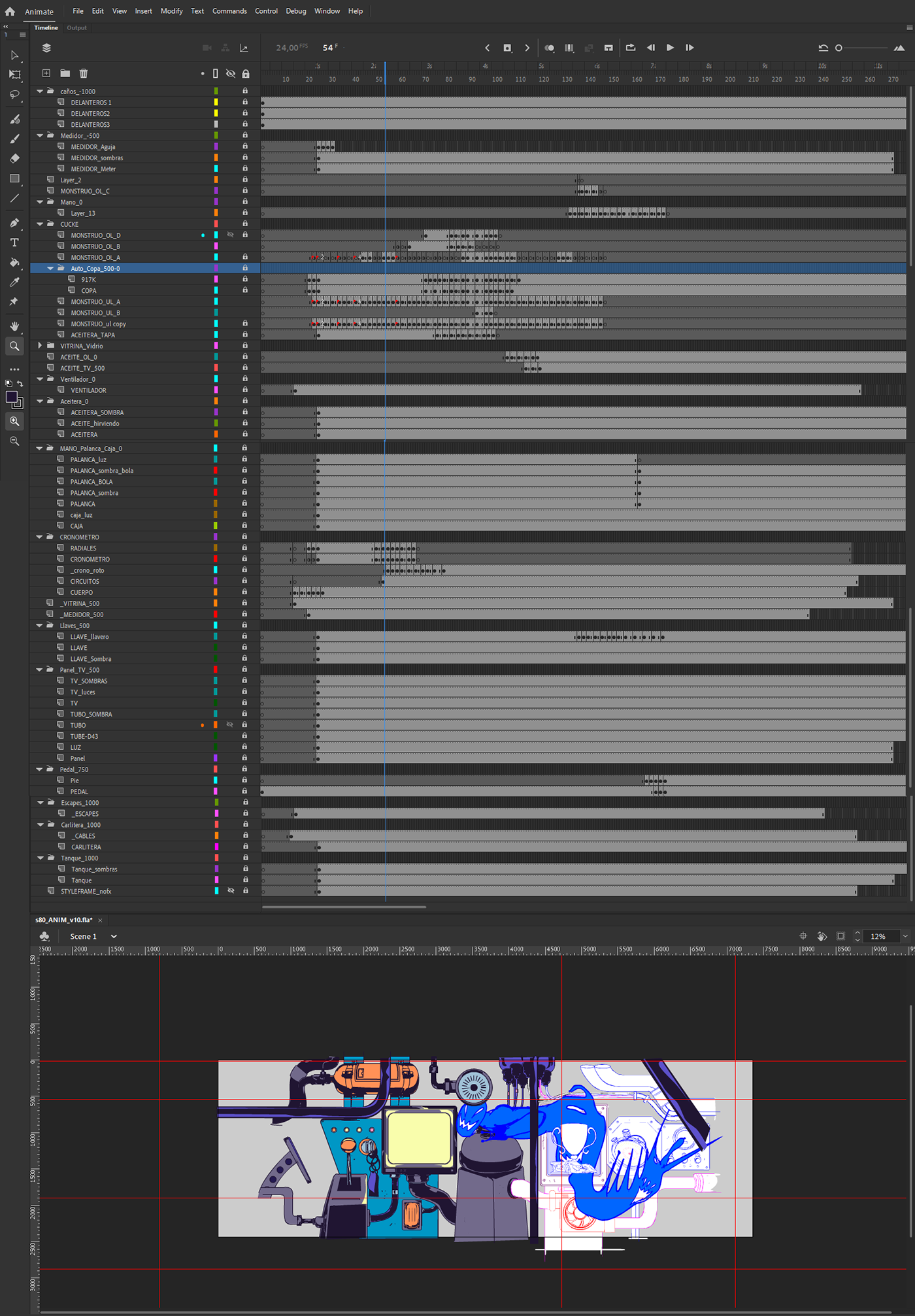Go to previous keyframe arrow
The height and width of the screenshot is (1316, 915).
click(x=488, y=48)
